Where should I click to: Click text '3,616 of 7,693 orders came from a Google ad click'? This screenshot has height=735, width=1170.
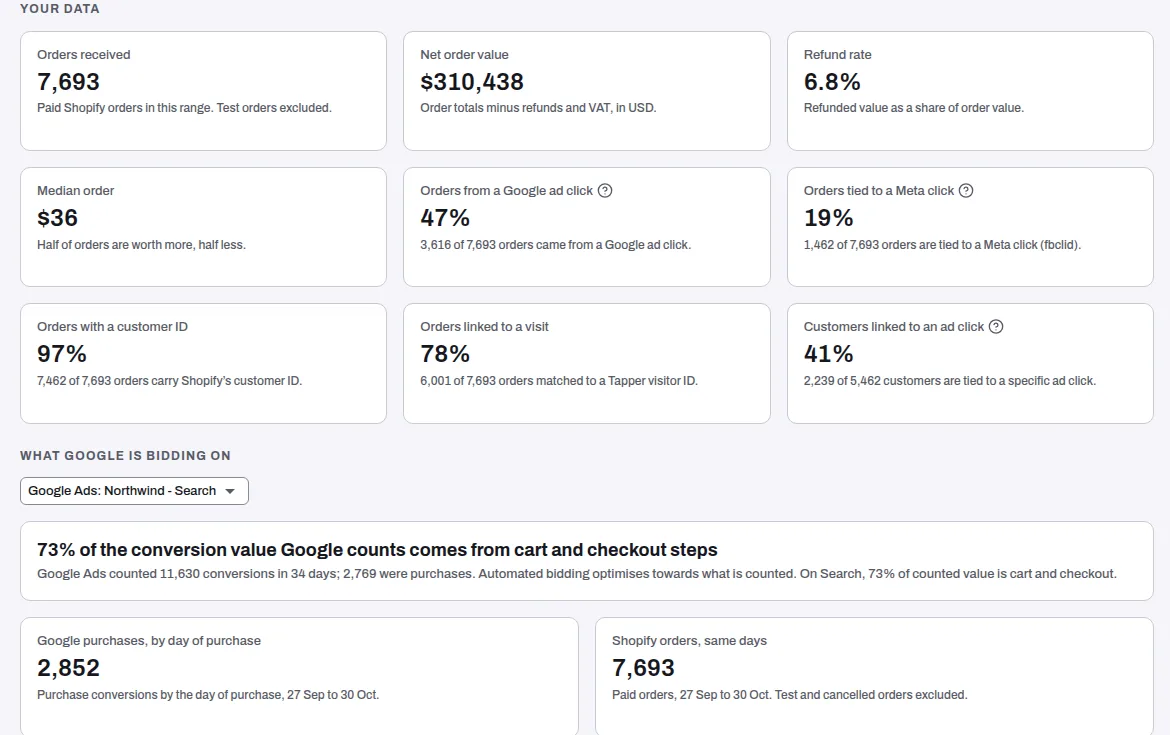point(554,244)
